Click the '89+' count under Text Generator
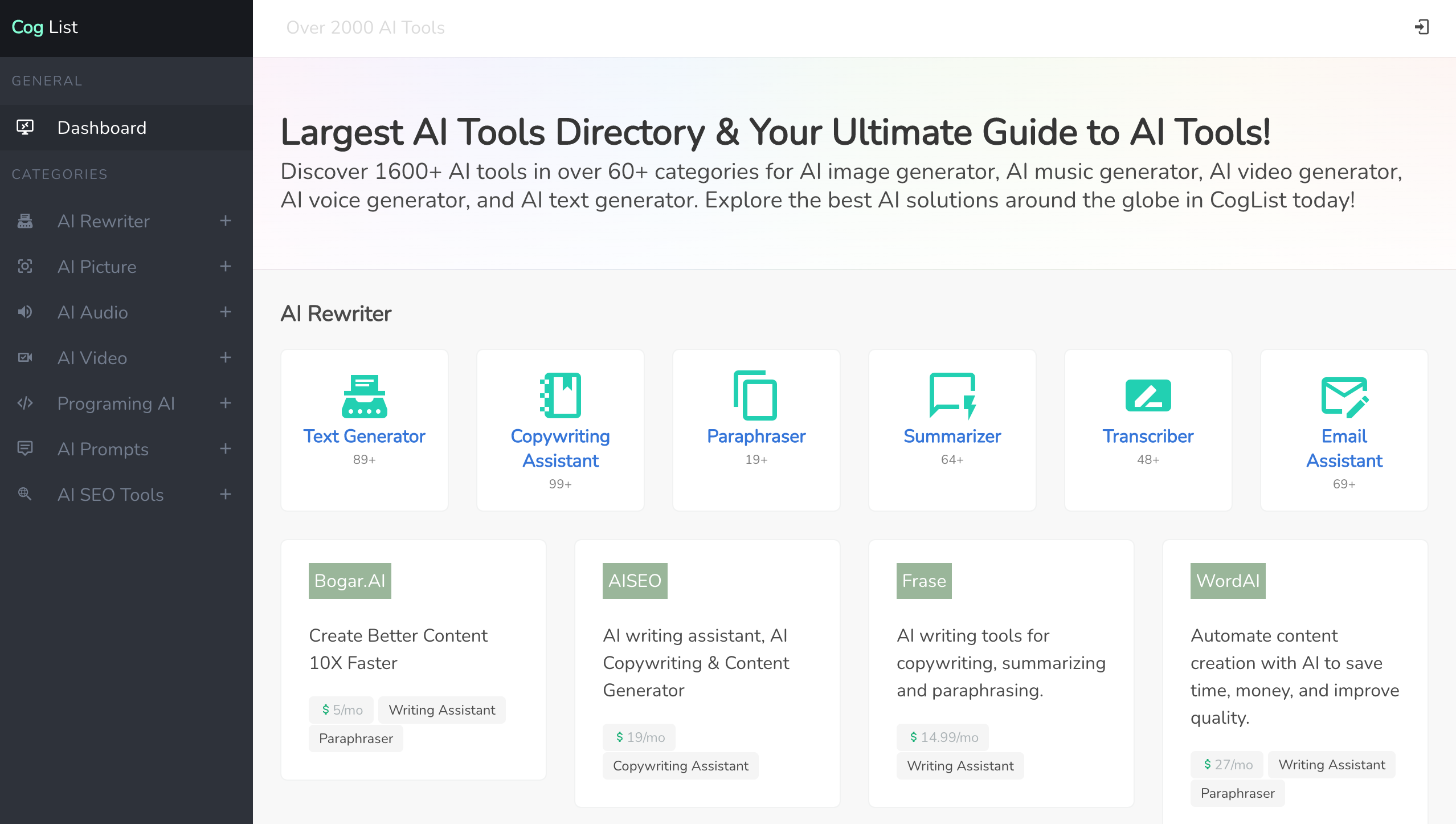Viewport: 1456px width, 824px height. (365, 459)
